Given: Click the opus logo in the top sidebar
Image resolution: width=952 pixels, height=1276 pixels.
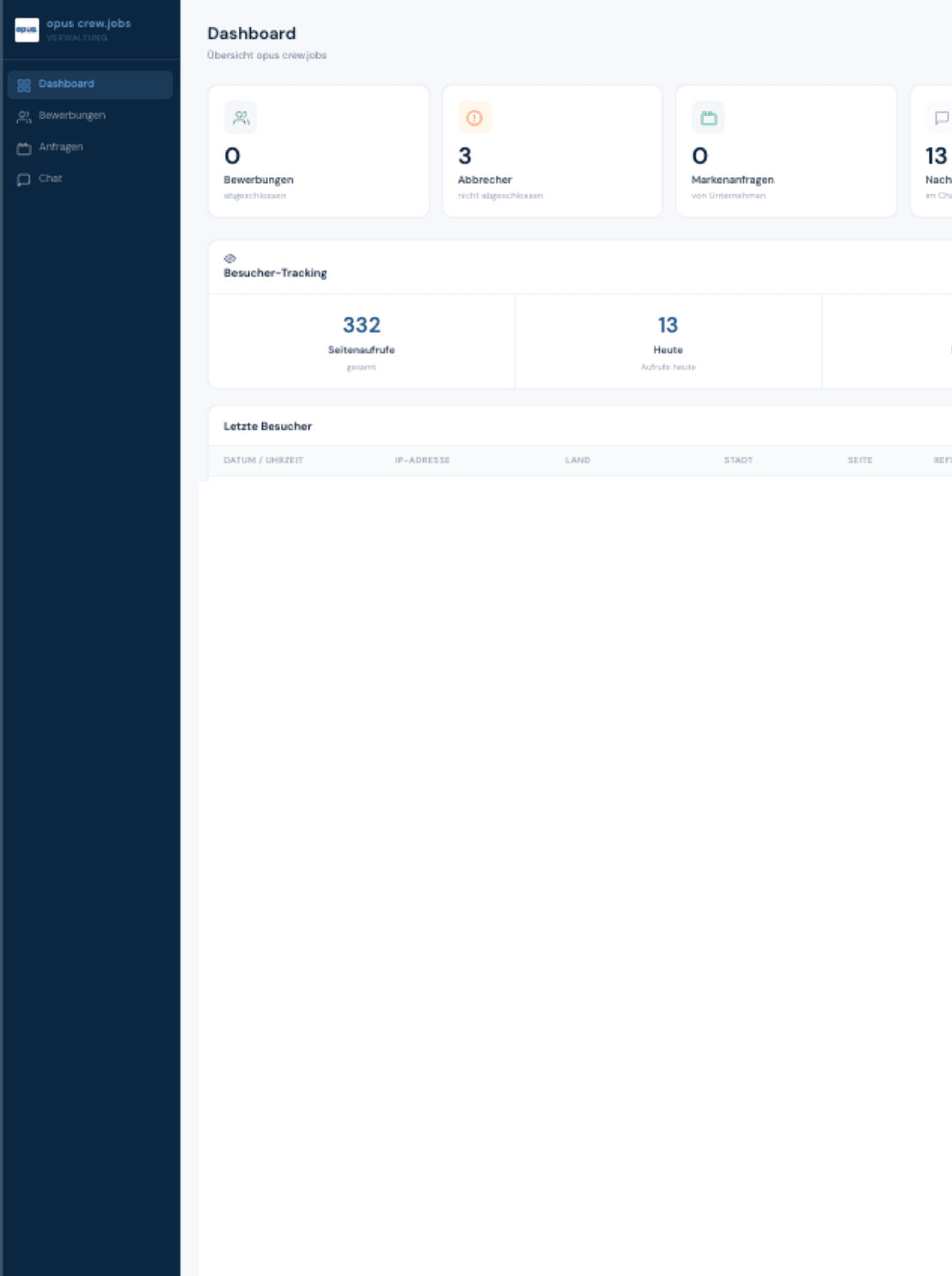Looking at the screenshot, I should (x=27, y=28).
